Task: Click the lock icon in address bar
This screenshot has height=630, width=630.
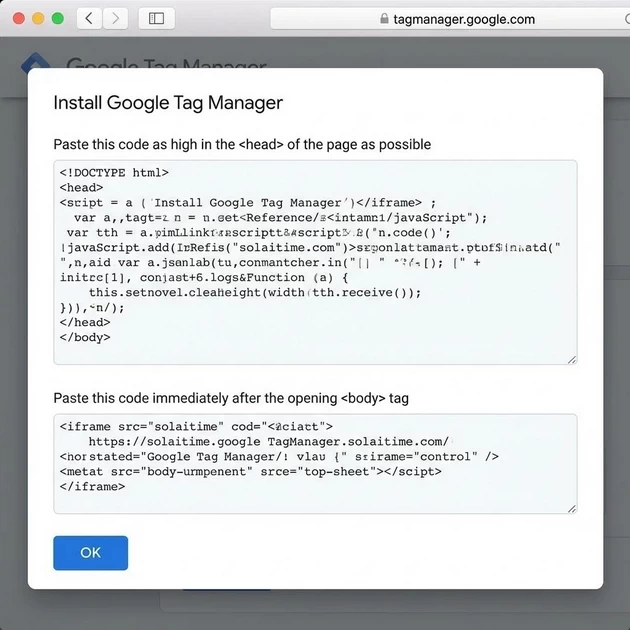Action: click(x=384, y=19)
